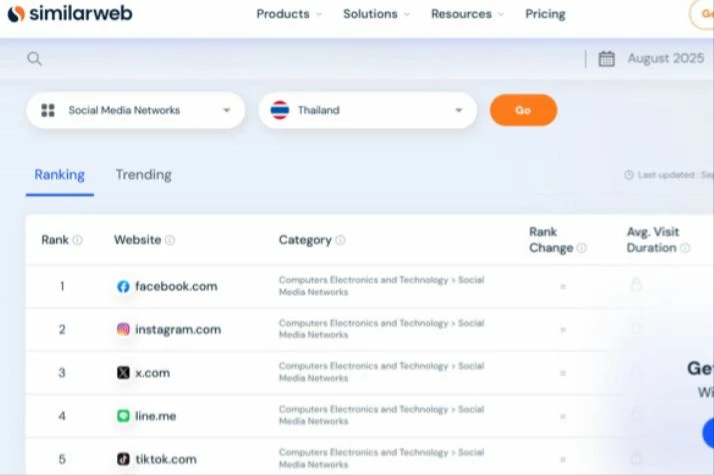This screenshot has height=475, width=714.
Task: Switch to the Trending tab
Action: [143, 175]
